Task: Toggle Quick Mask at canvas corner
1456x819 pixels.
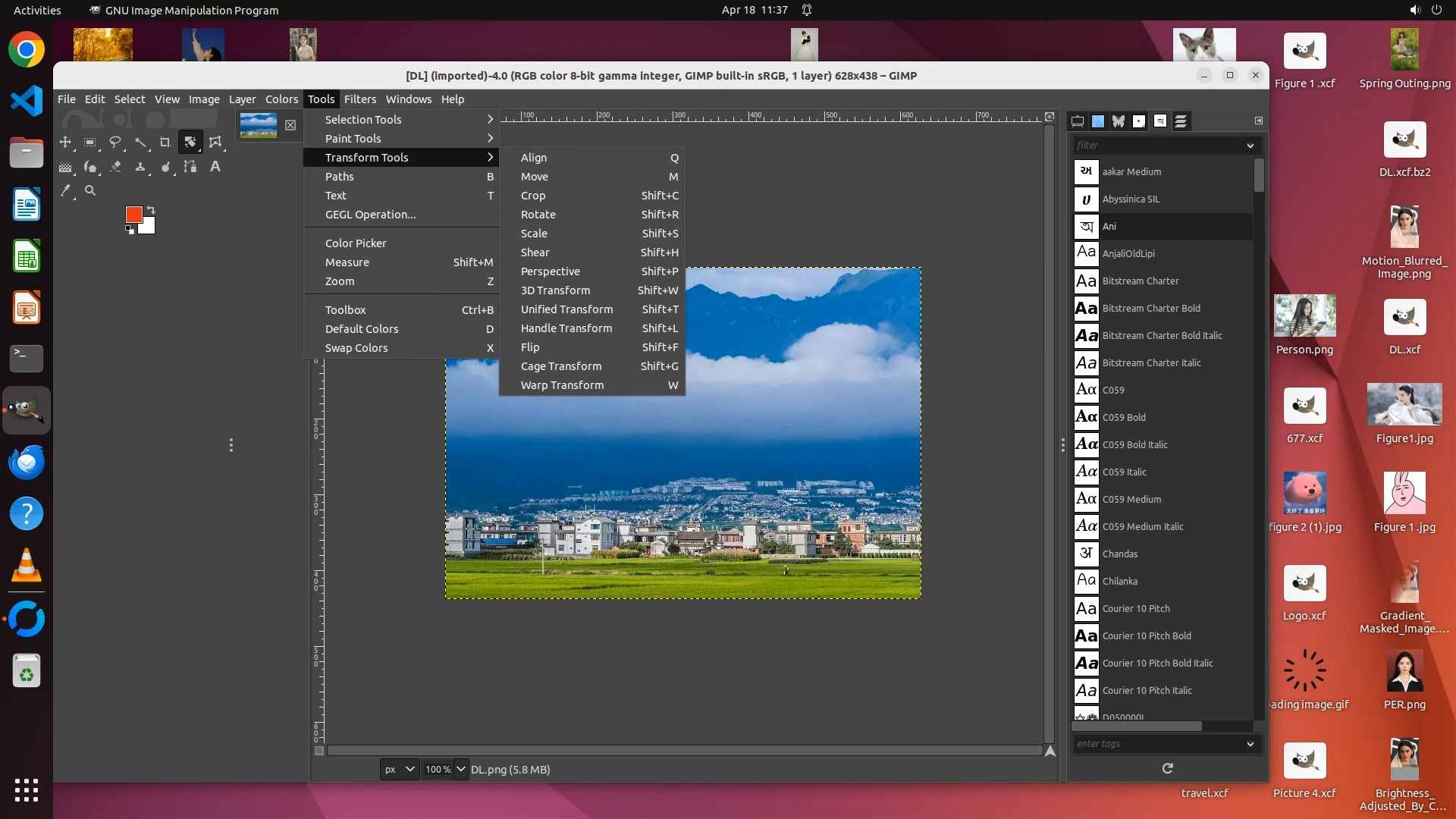Action: 319,751
